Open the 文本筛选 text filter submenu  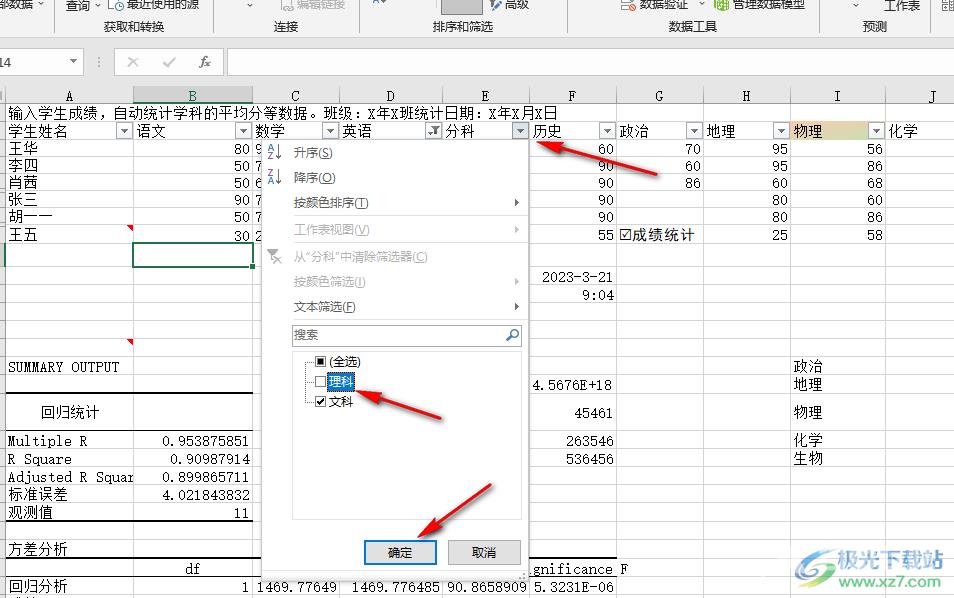[395, 307]
